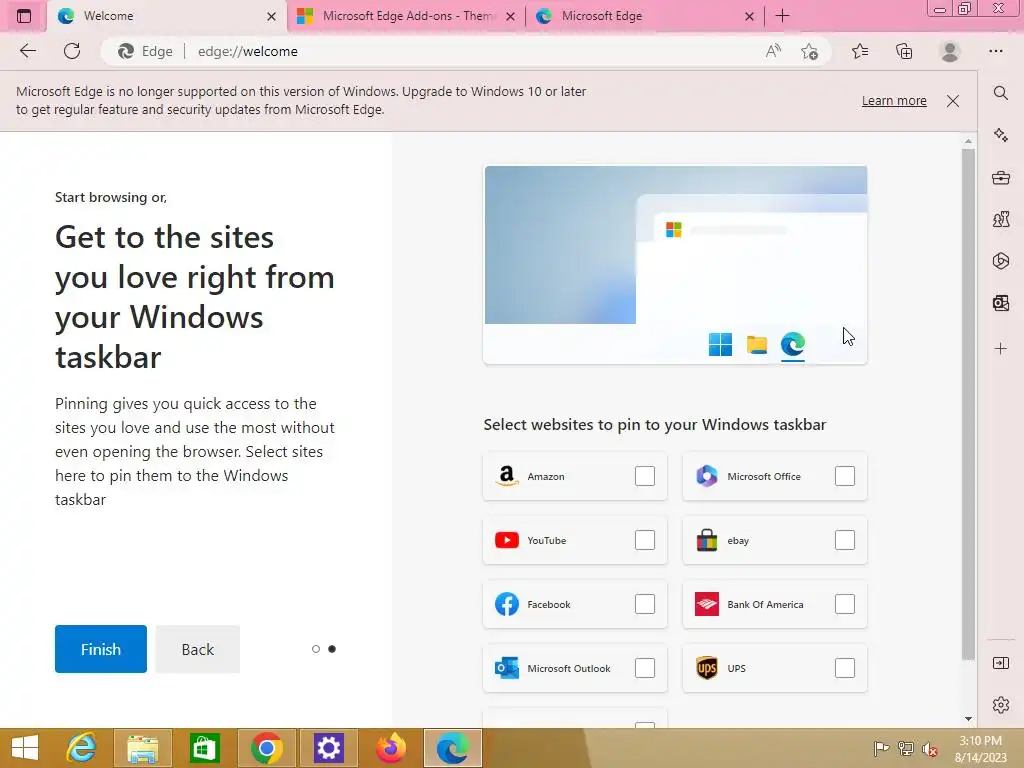Check the Facebook pin checkbox
The width and height of the screenshot is (1024, 768).
pos(645,604)
